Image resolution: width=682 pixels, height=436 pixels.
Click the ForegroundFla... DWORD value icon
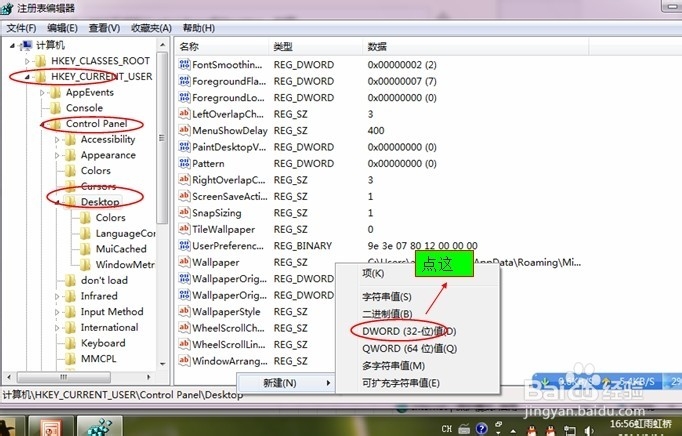tap(184, 81)
